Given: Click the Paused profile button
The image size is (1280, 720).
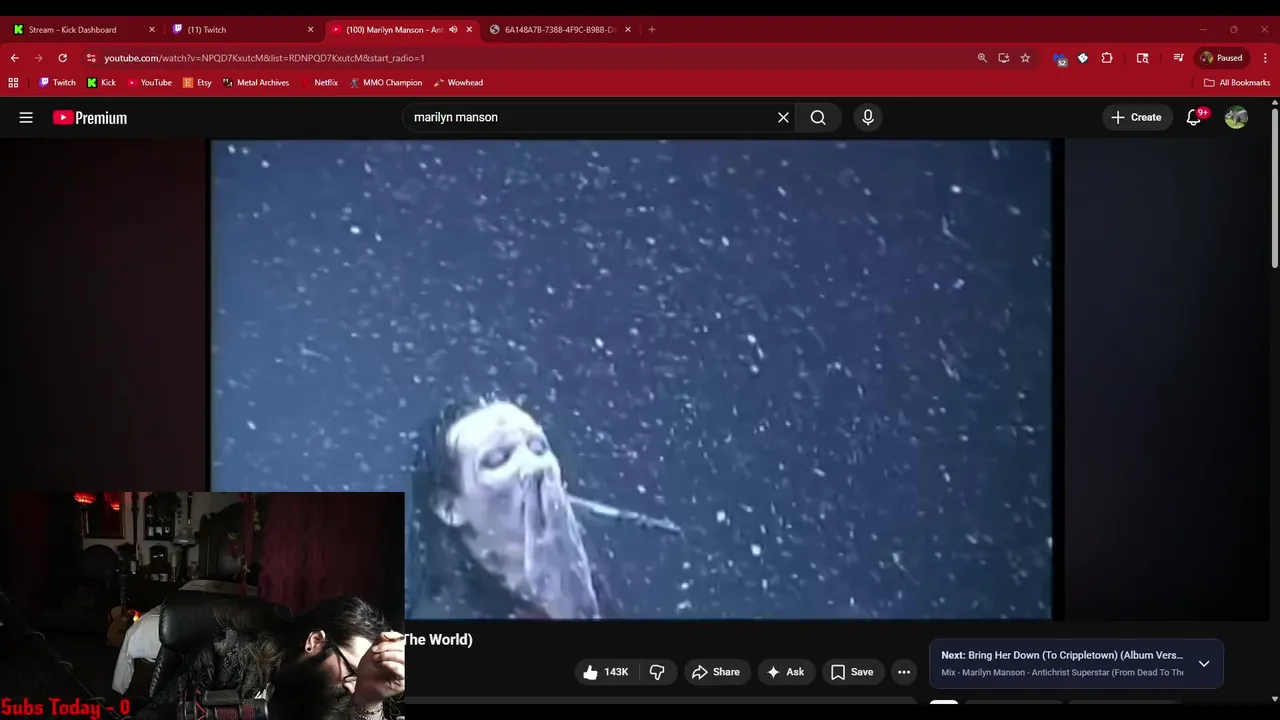Looking at the screenshot, I should tap(1221, 58).
